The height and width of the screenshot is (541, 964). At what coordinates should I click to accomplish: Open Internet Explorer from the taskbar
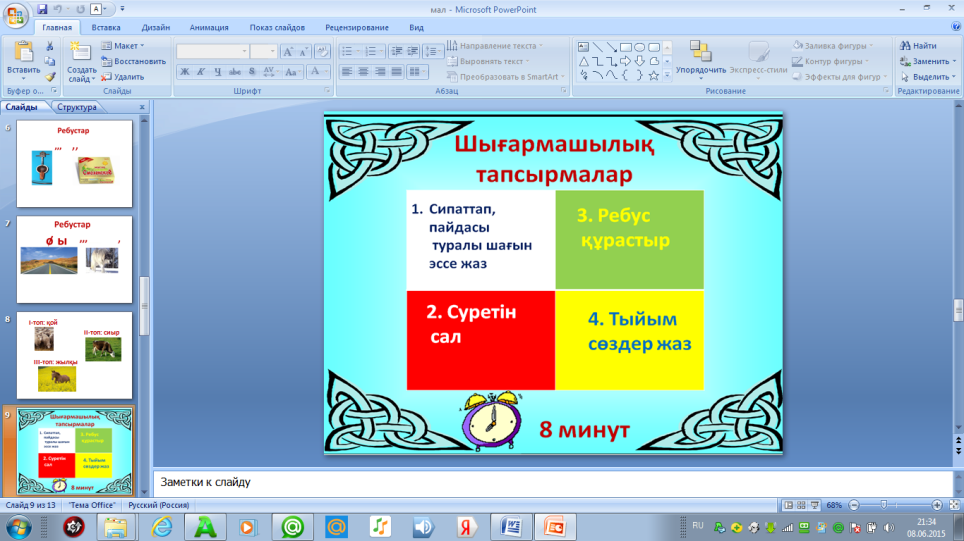(162, 527)
